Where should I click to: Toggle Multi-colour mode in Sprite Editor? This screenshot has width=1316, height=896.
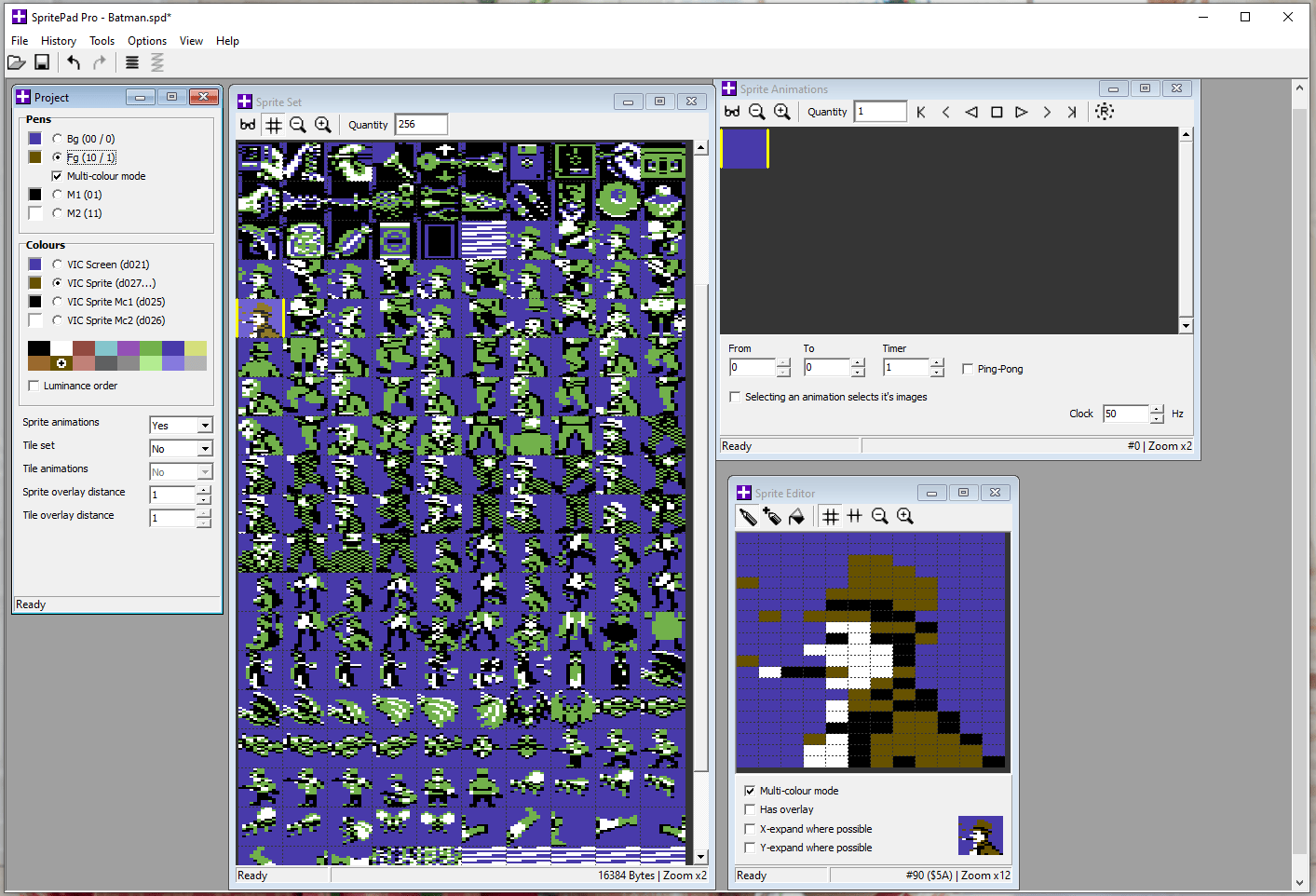coord(750,791)
